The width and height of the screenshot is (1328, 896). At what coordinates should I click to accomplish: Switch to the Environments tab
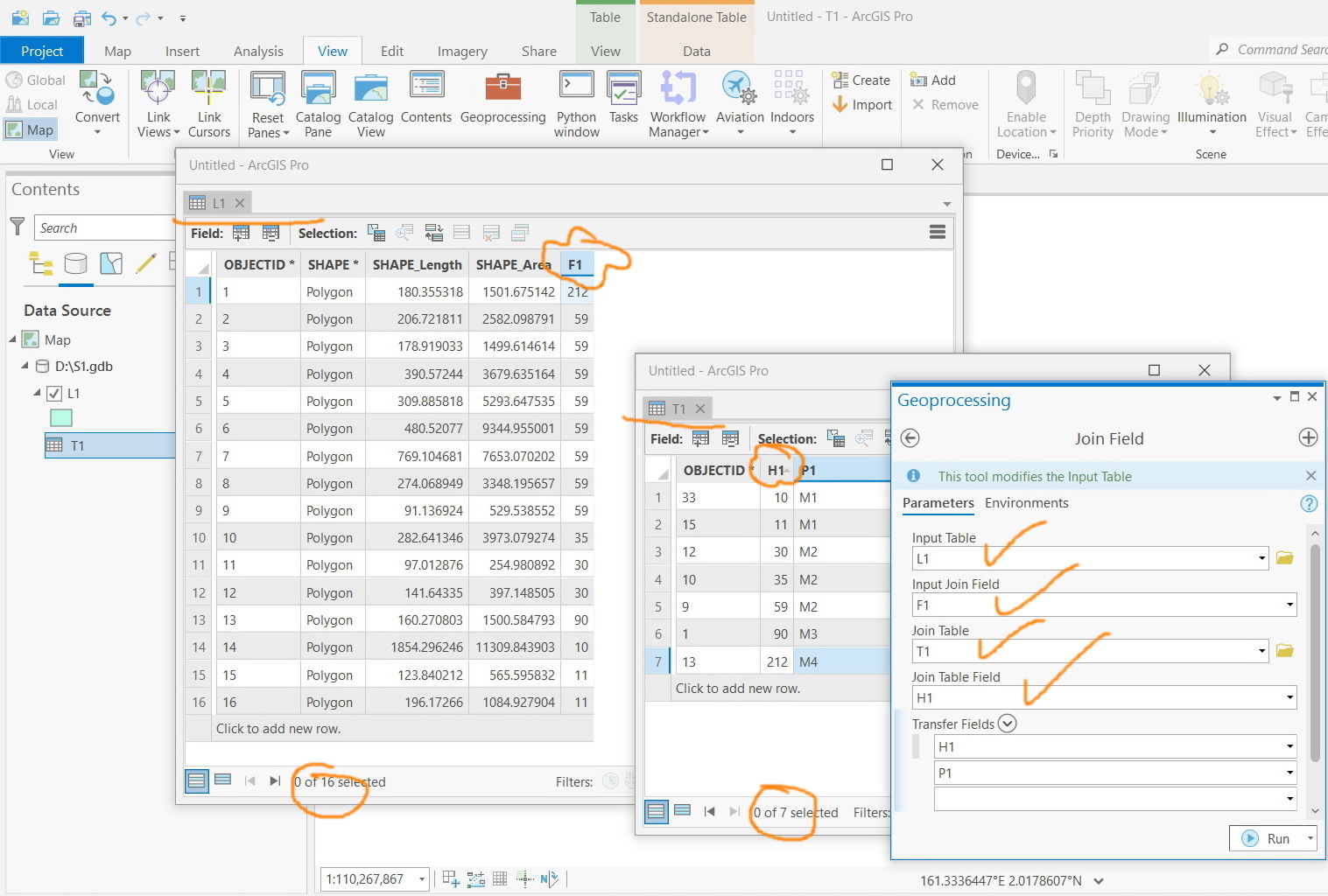click(x=1026, y=503)
